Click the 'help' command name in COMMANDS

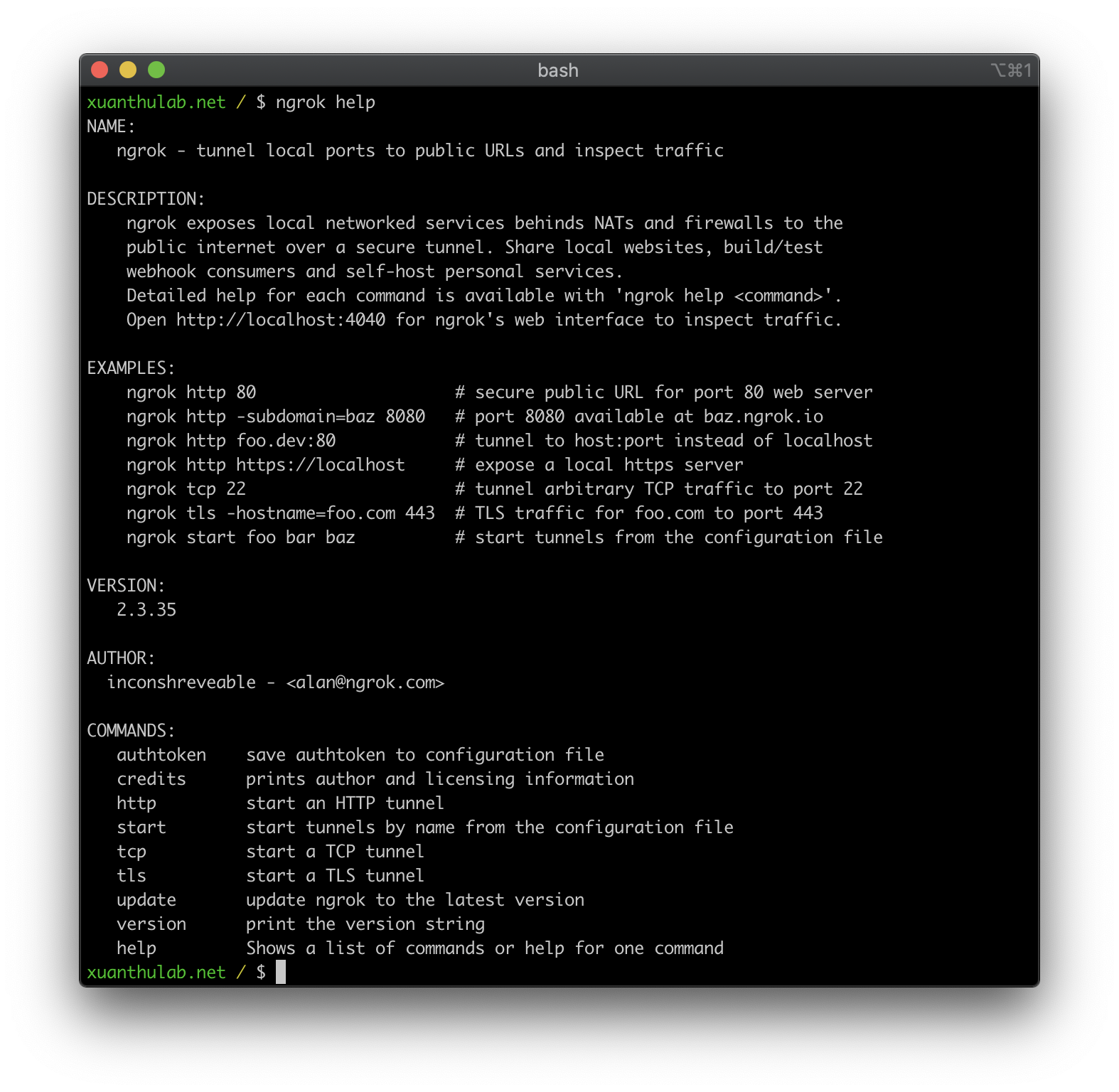(136, 948)
